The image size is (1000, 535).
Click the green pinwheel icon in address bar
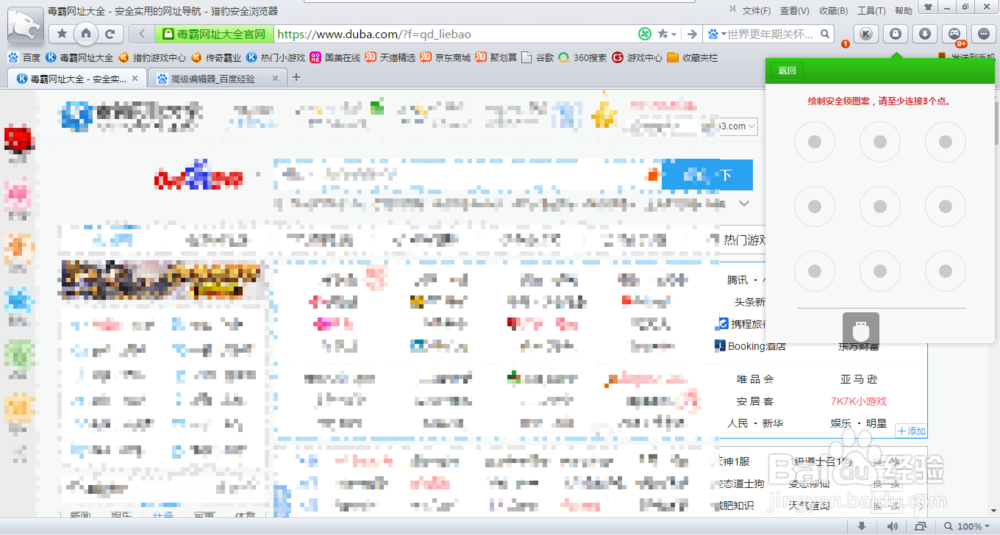pyautogui.click(x=645, y=34)
